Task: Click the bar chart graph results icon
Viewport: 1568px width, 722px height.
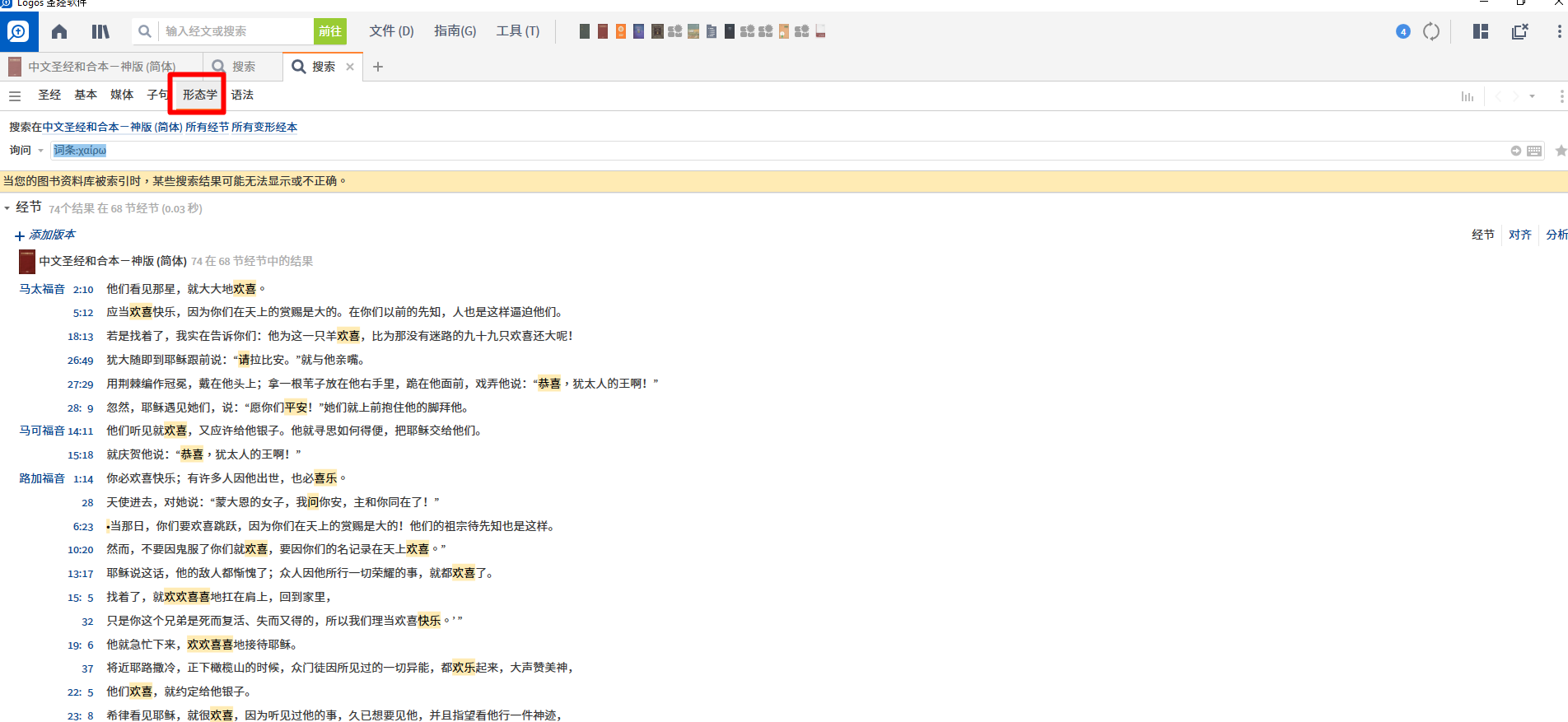Action: tap(1468, 96)
